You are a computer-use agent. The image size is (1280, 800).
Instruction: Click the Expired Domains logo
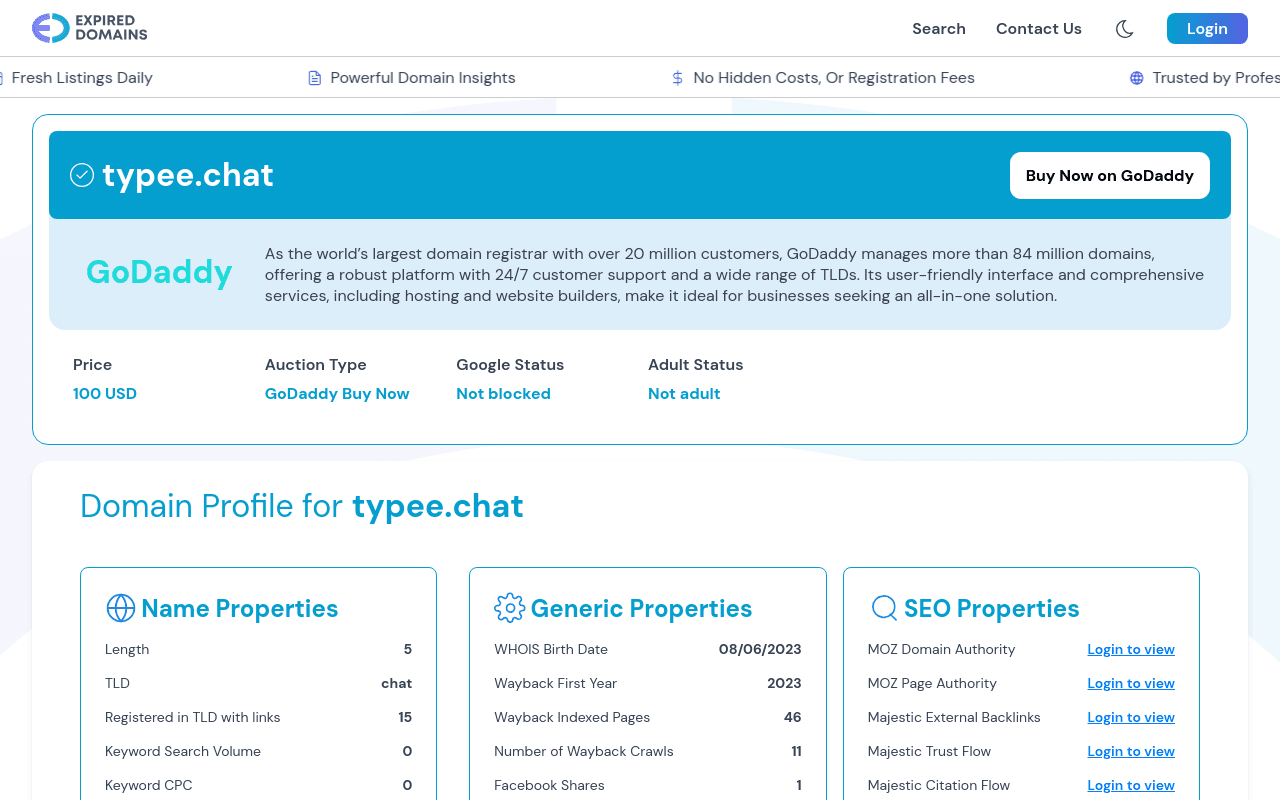[x=89, y=28]
